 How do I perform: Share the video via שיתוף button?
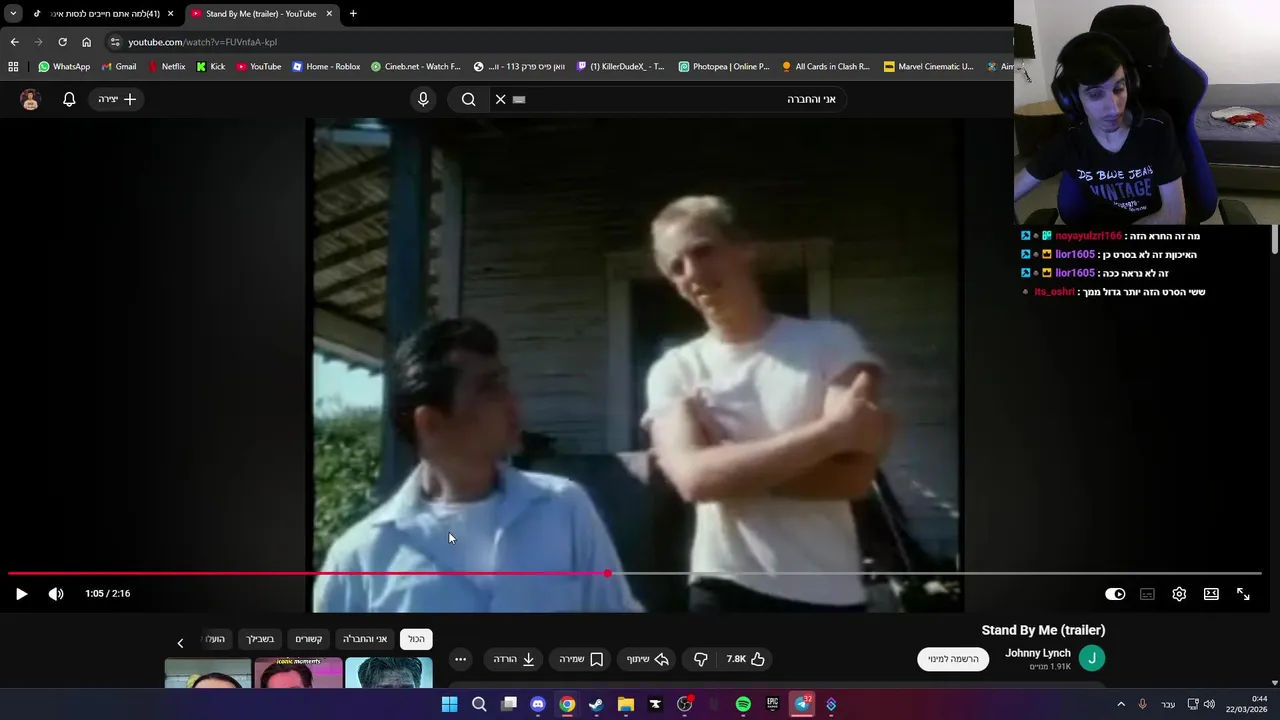(647, 659)
